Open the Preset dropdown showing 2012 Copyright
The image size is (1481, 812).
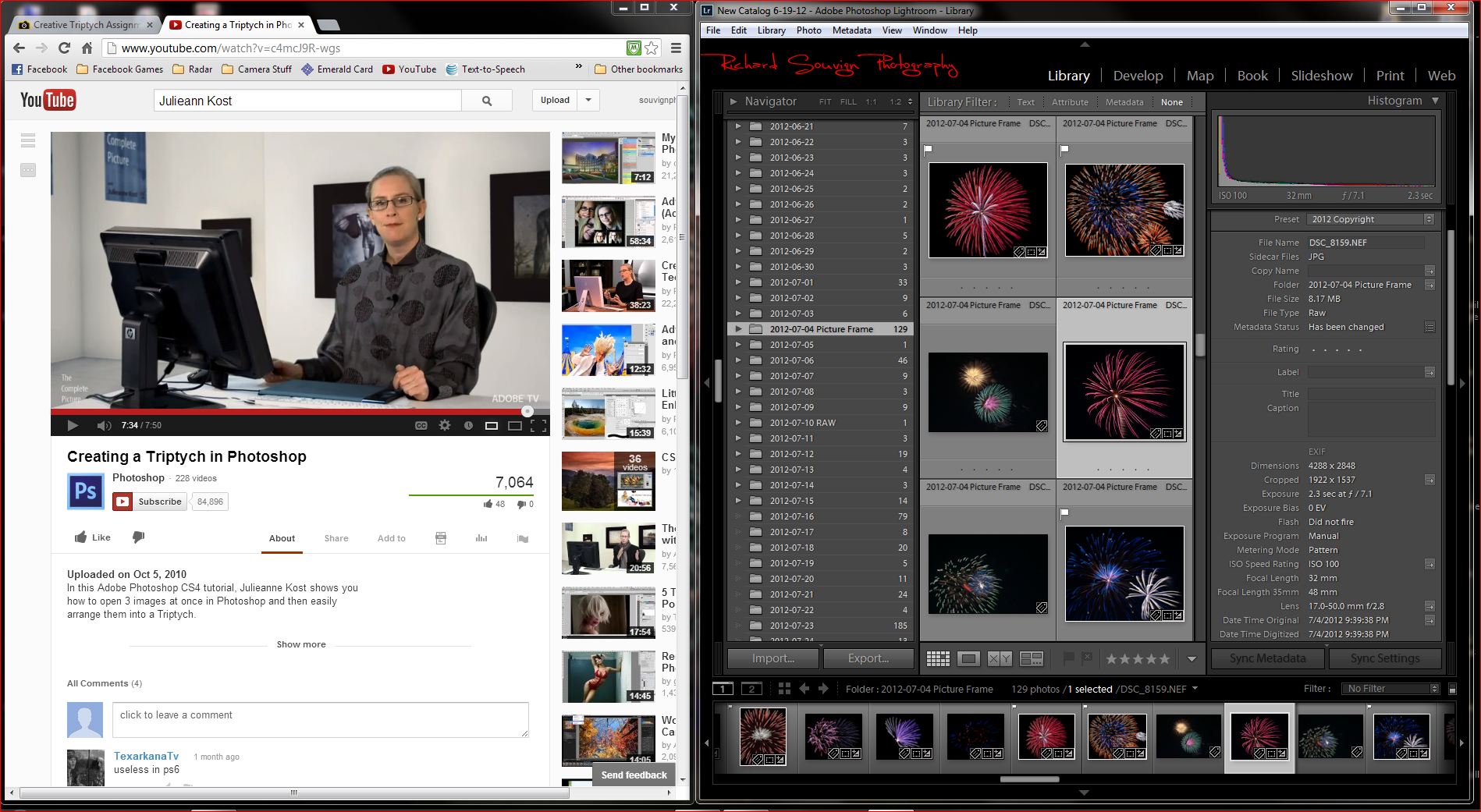tap(1371, 219)
